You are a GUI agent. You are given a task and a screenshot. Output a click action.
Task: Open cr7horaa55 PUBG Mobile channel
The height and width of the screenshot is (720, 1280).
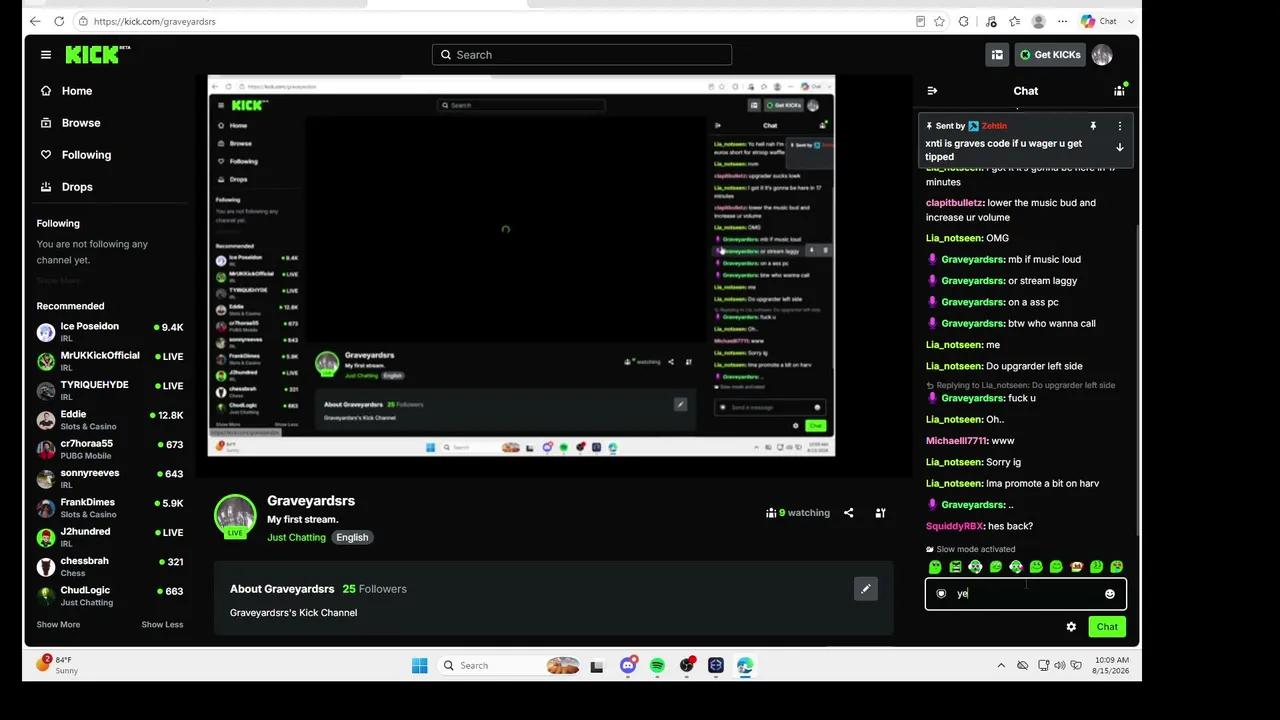(110, 449)
